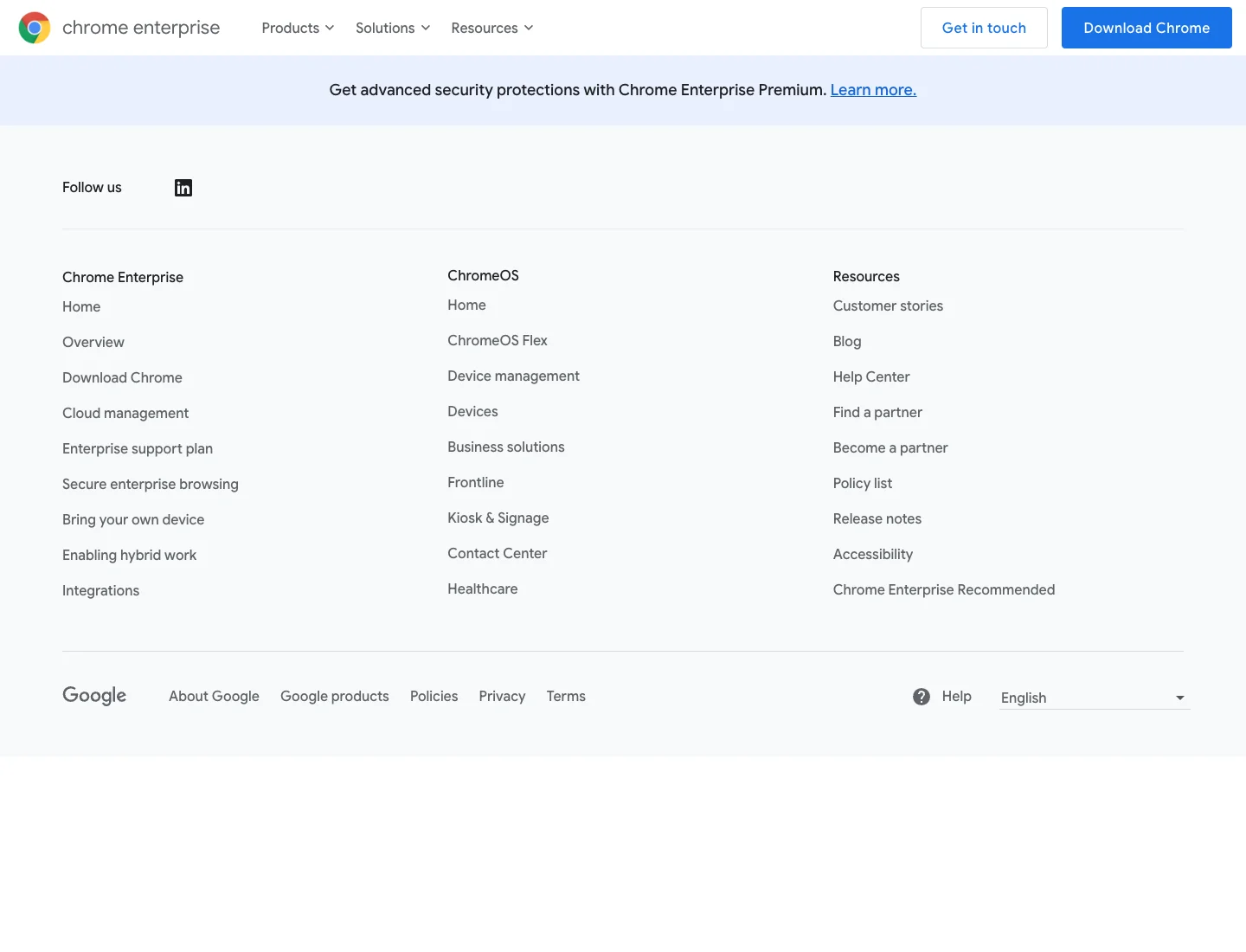Click the Help question mark icon
The image size is (1246, 952).
click(x=922, y=697)
